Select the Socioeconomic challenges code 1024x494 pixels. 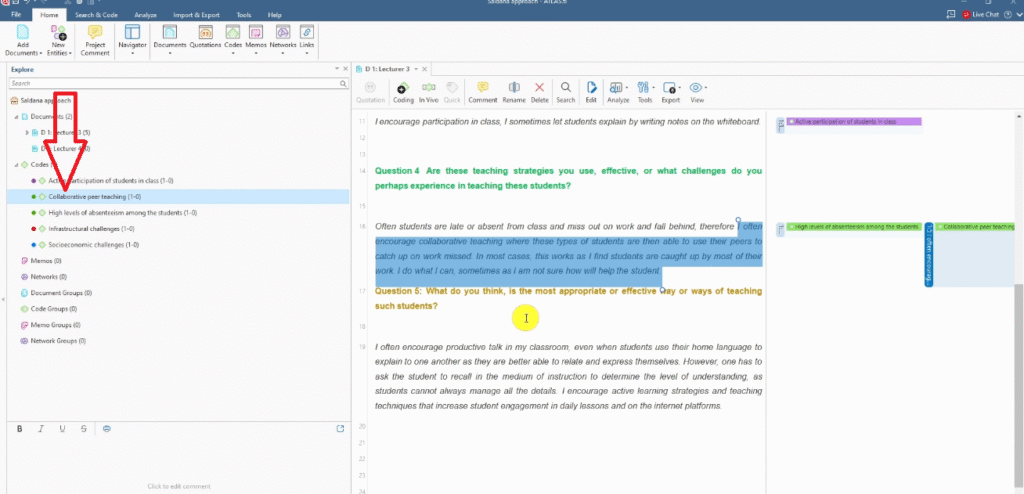(93, 244)
